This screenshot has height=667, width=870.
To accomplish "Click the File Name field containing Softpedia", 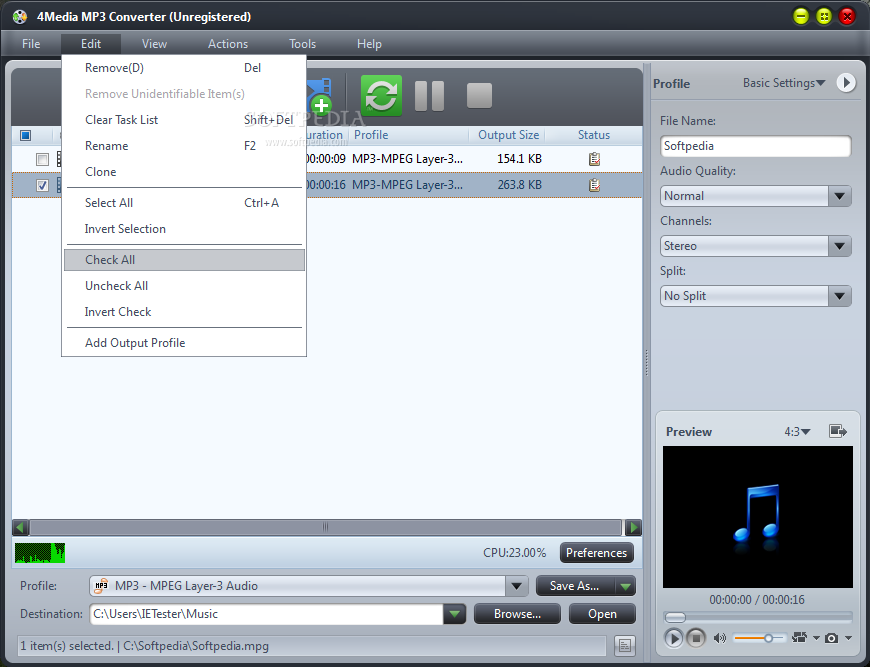I will (x=755, y=146).
